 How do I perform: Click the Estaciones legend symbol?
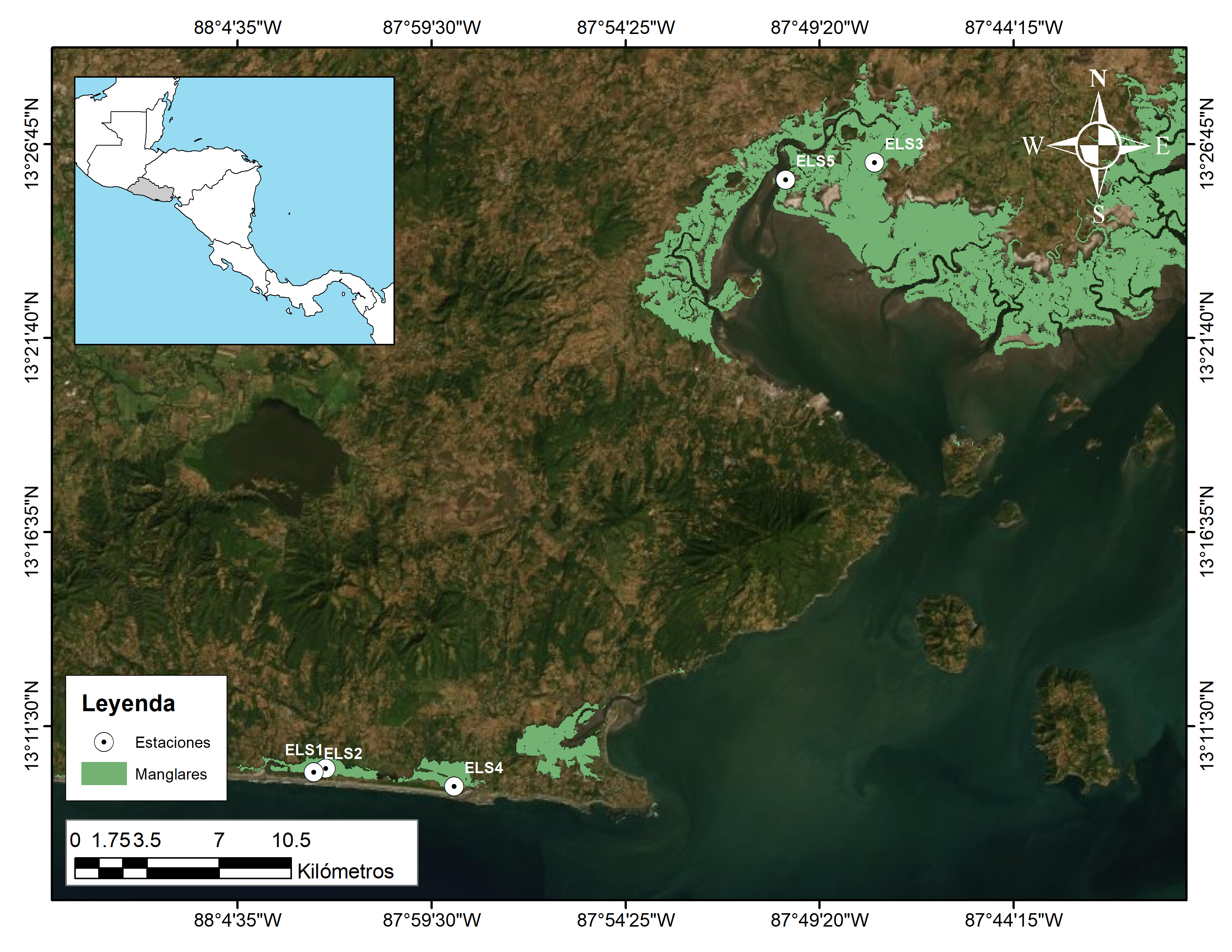coord(104,742)
